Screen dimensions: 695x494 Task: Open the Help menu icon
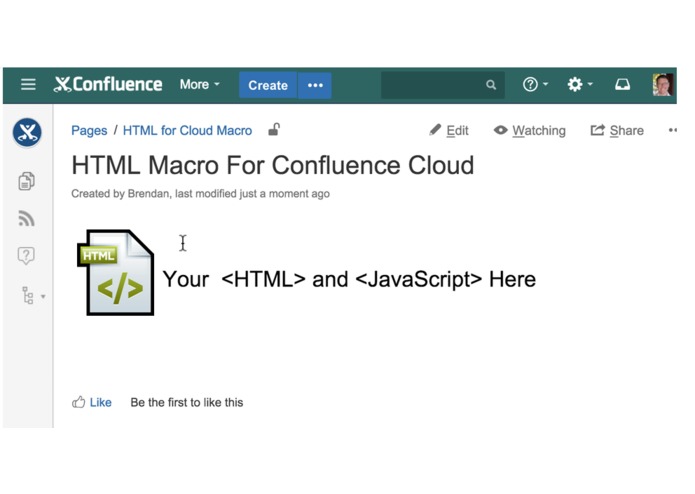535,84
